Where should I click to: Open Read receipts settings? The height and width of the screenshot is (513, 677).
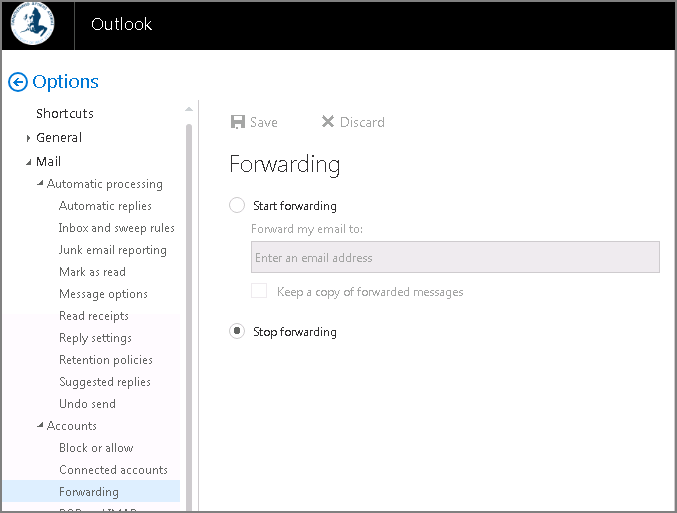(94, 316)
